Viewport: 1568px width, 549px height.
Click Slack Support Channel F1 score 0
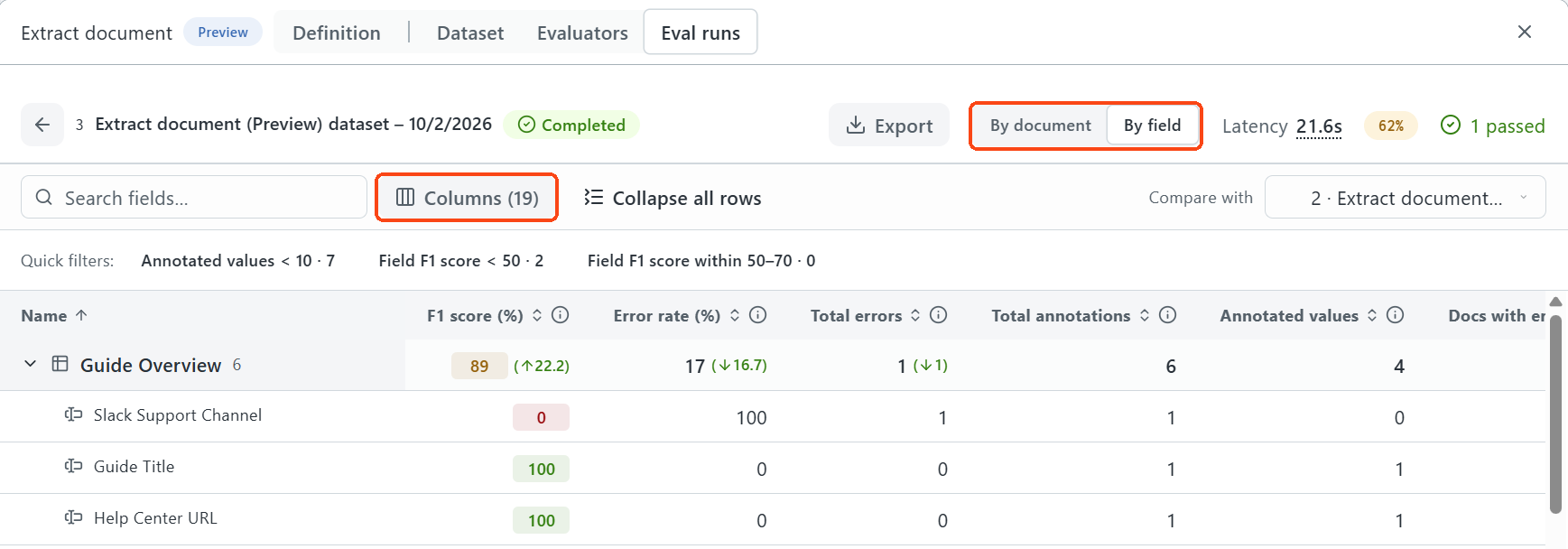(542, 417)
